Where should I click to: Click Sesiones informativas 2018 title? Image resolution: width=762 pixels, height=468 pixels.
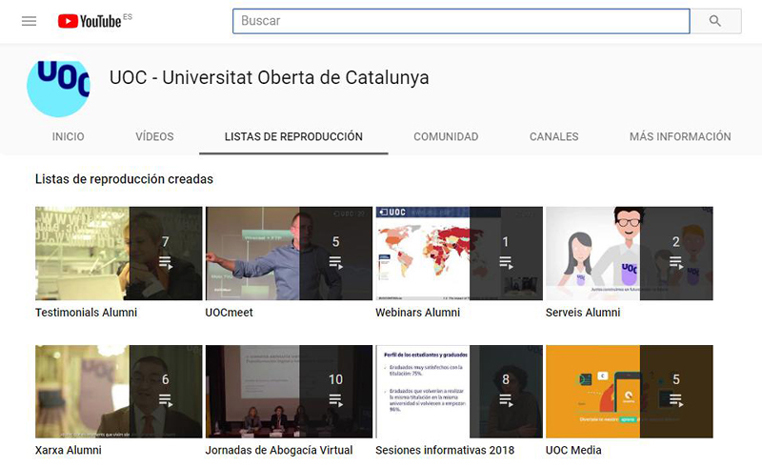pyautogui.click(x=445, y=451)
